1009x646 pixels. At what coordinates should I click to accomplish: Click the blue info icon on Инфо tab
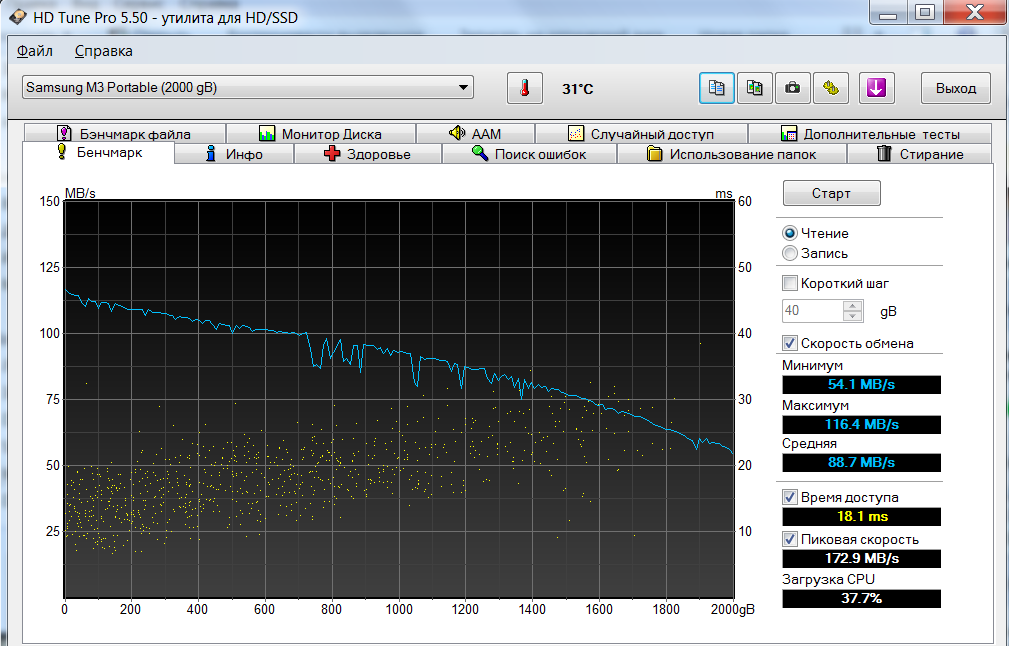tap(210, 154)
